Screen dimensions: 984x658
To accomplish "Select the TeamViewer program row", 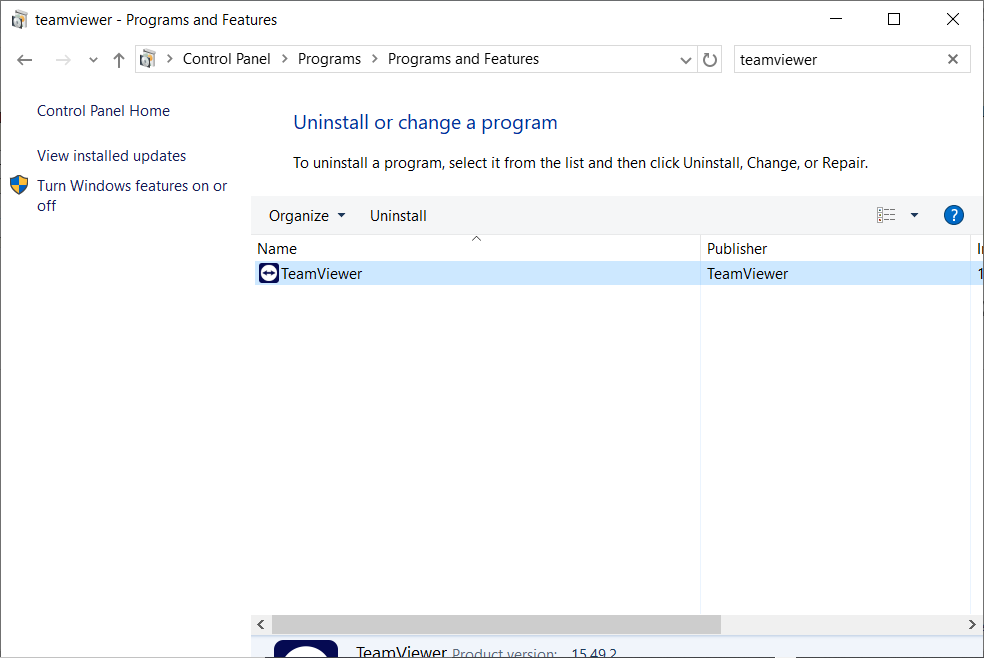I will coord(619,273).
